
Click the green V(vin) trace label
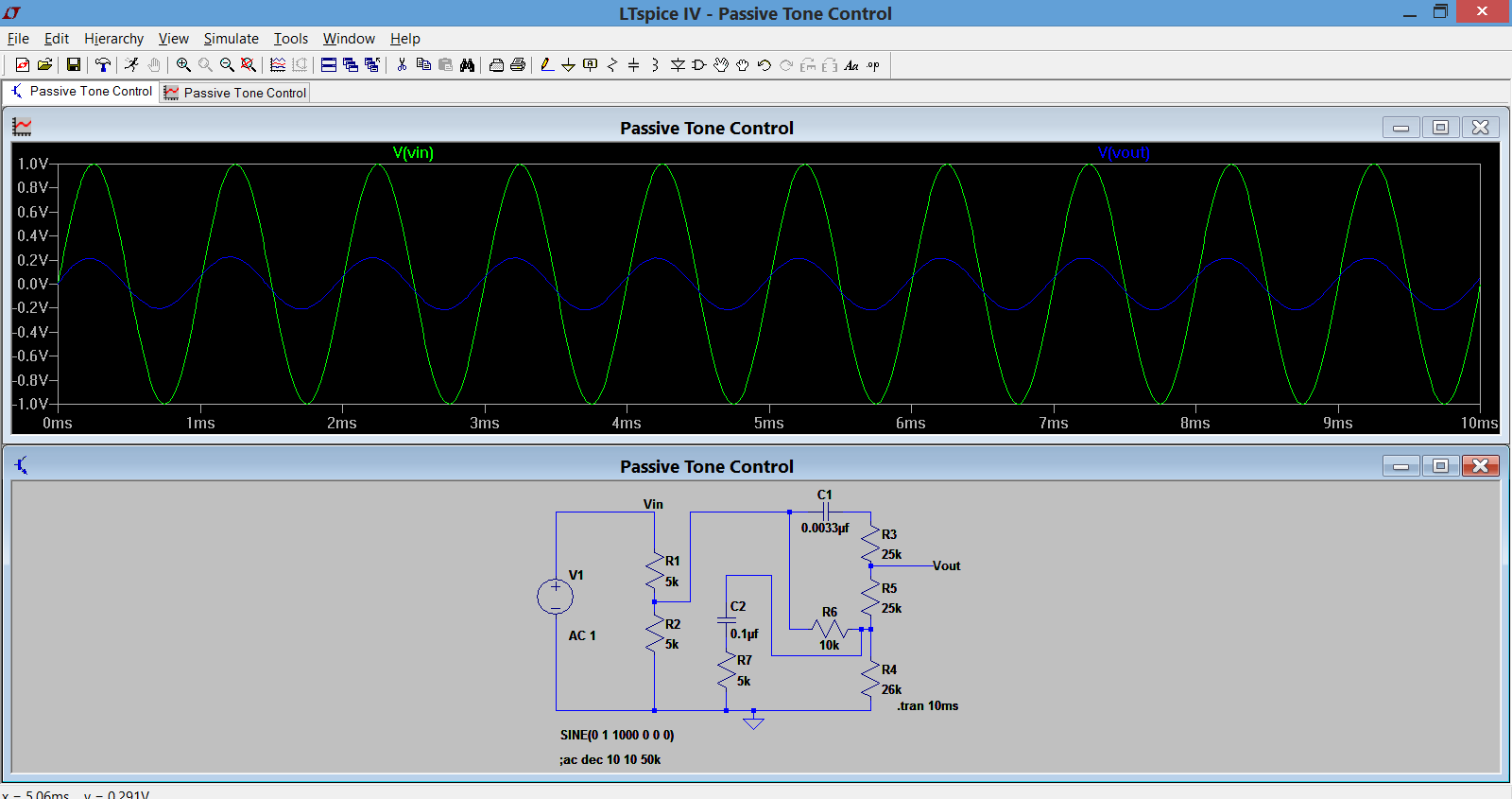(413, 152)
